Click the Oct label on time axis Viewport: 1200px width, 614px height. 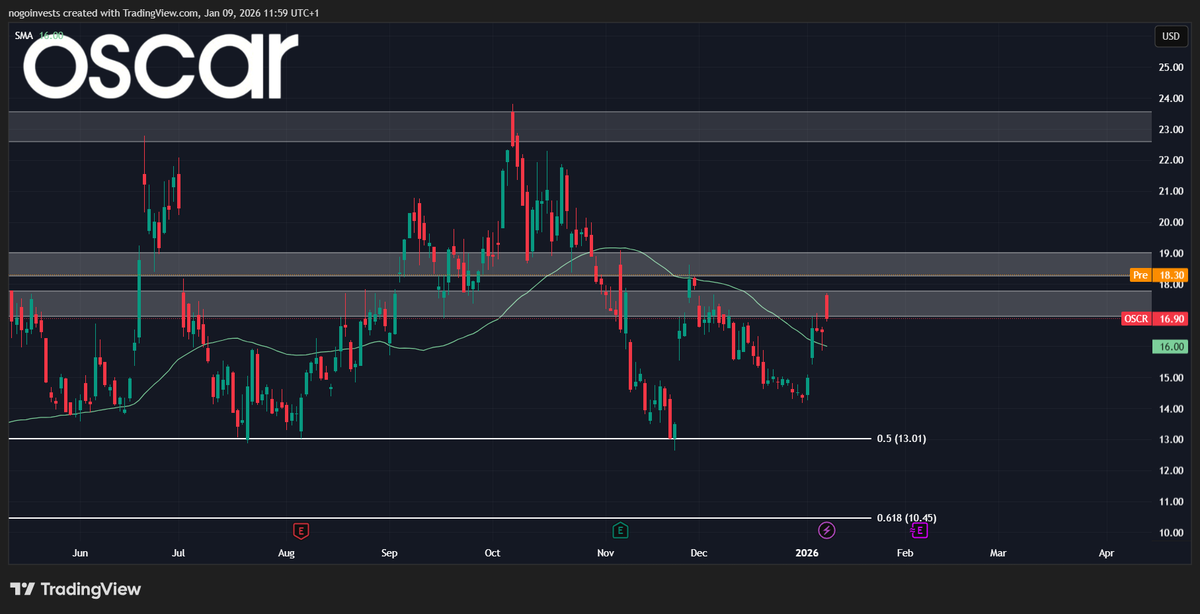(x=492, y=552)
